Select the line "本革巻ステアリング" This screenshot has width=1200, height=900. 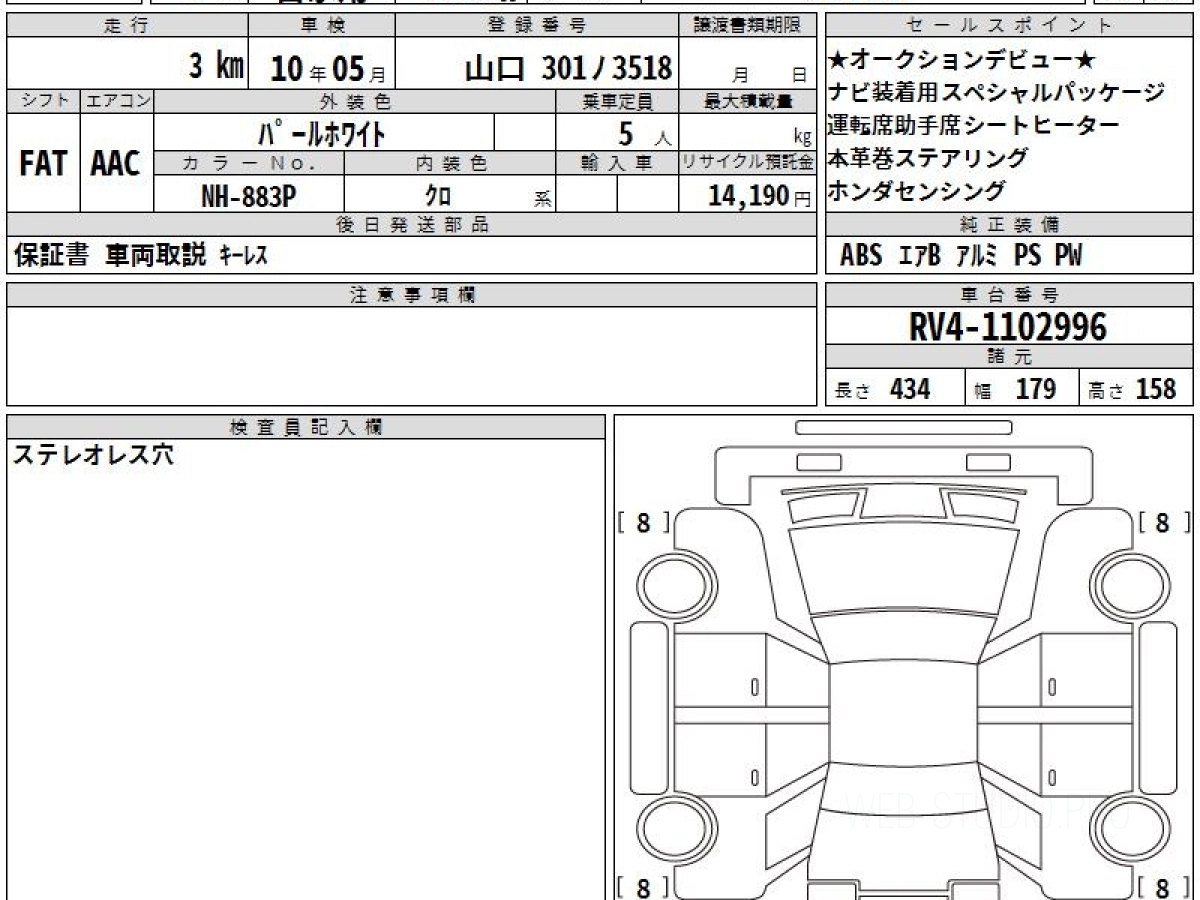pyautogui.click(x=928, y=158)
